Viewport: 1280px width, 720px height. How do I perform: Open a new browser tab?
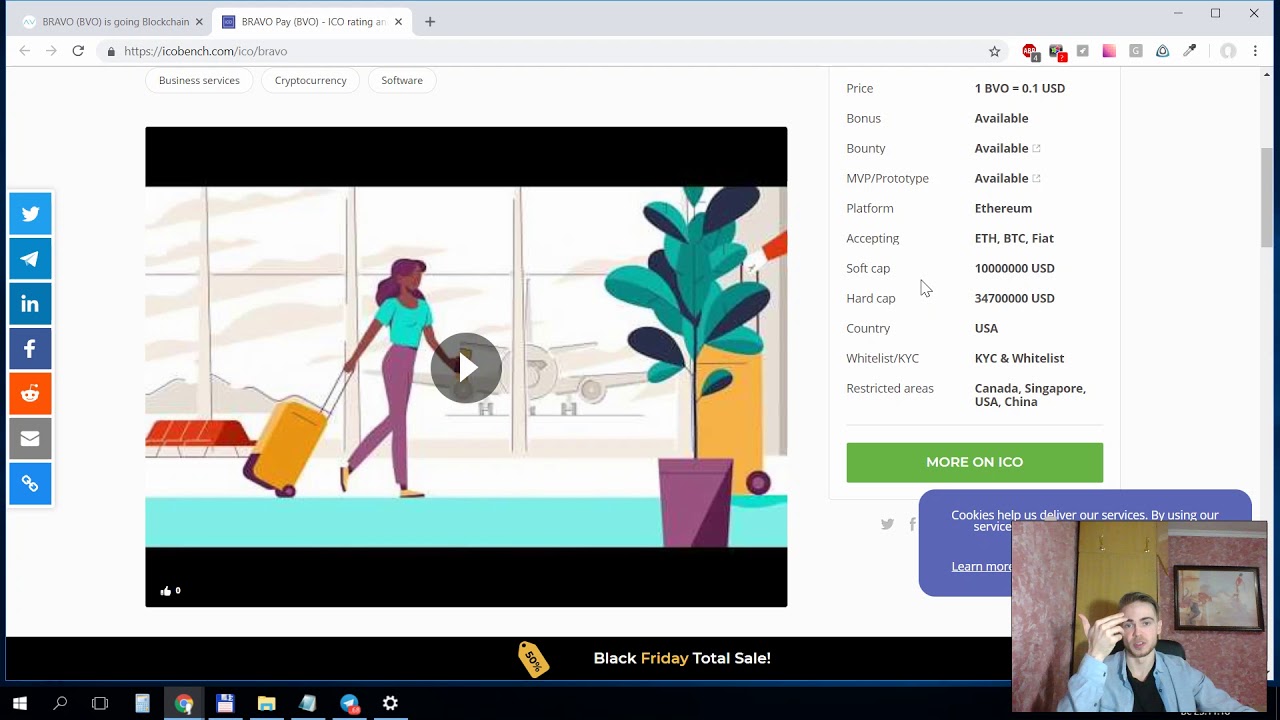(x=430, y=21)
